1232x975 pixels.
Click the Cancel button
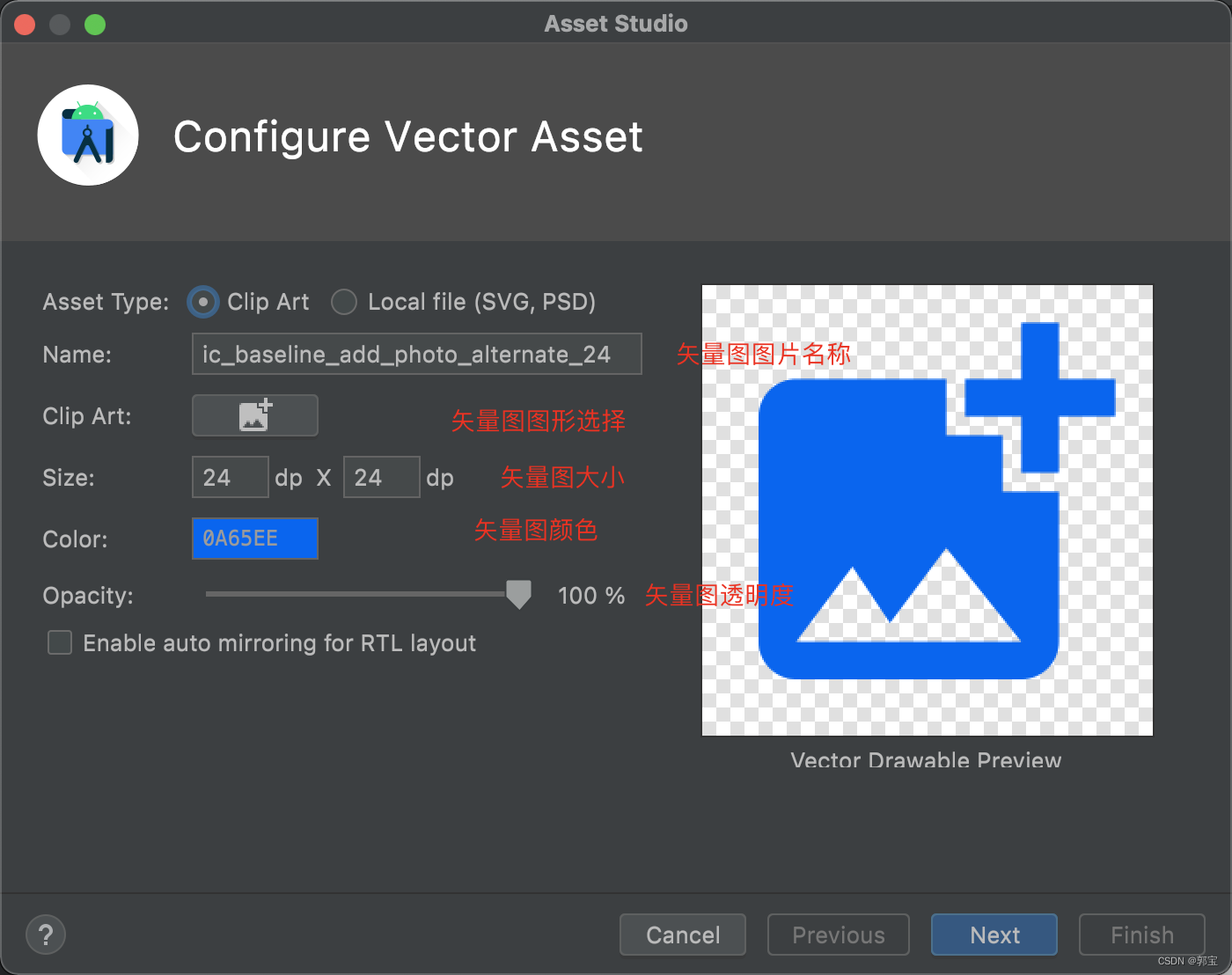[683, 935]
